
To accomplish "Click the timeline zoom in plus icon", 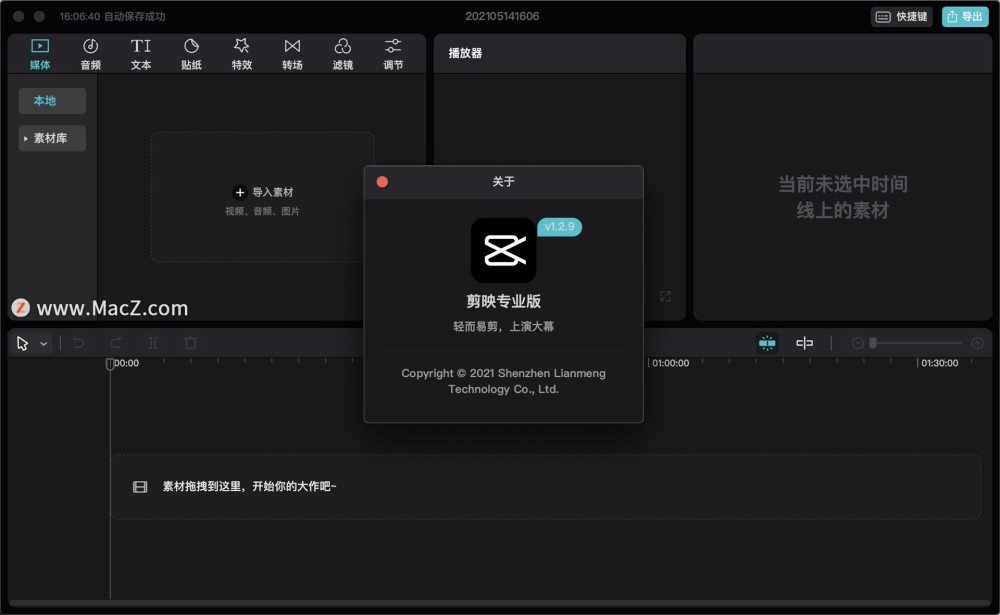I will (x=977, y=343).
